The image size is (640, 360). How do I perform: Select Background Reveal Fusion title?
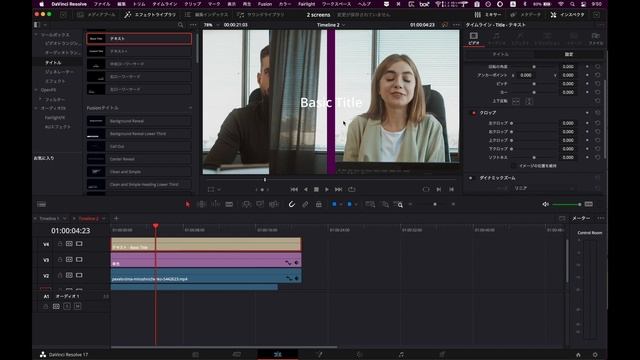[x=139, y=121]
